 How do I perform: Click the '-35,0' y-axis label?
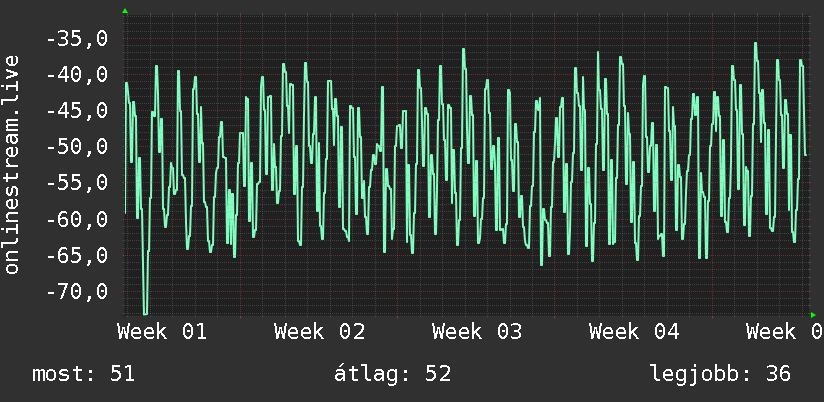click(x=77, y=38)
